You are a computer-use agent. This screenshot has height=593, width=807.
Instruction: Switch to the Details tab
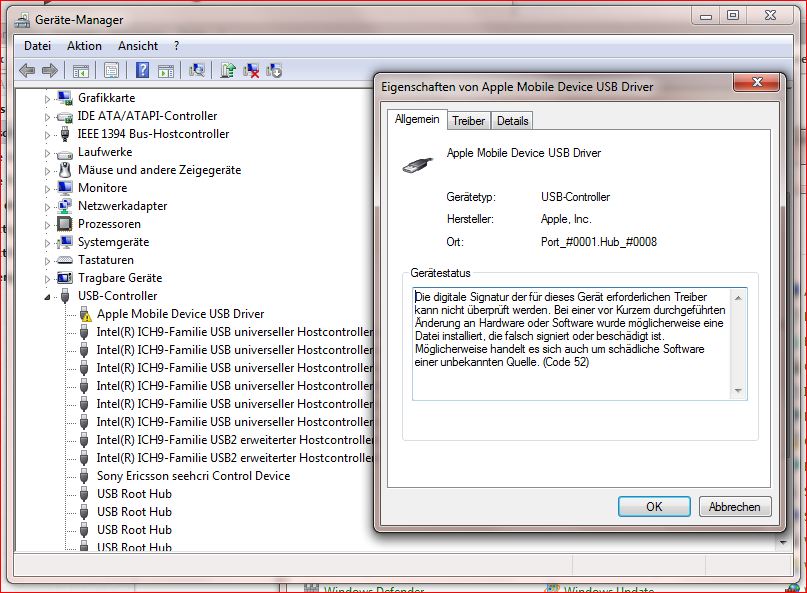coord(513,121)
